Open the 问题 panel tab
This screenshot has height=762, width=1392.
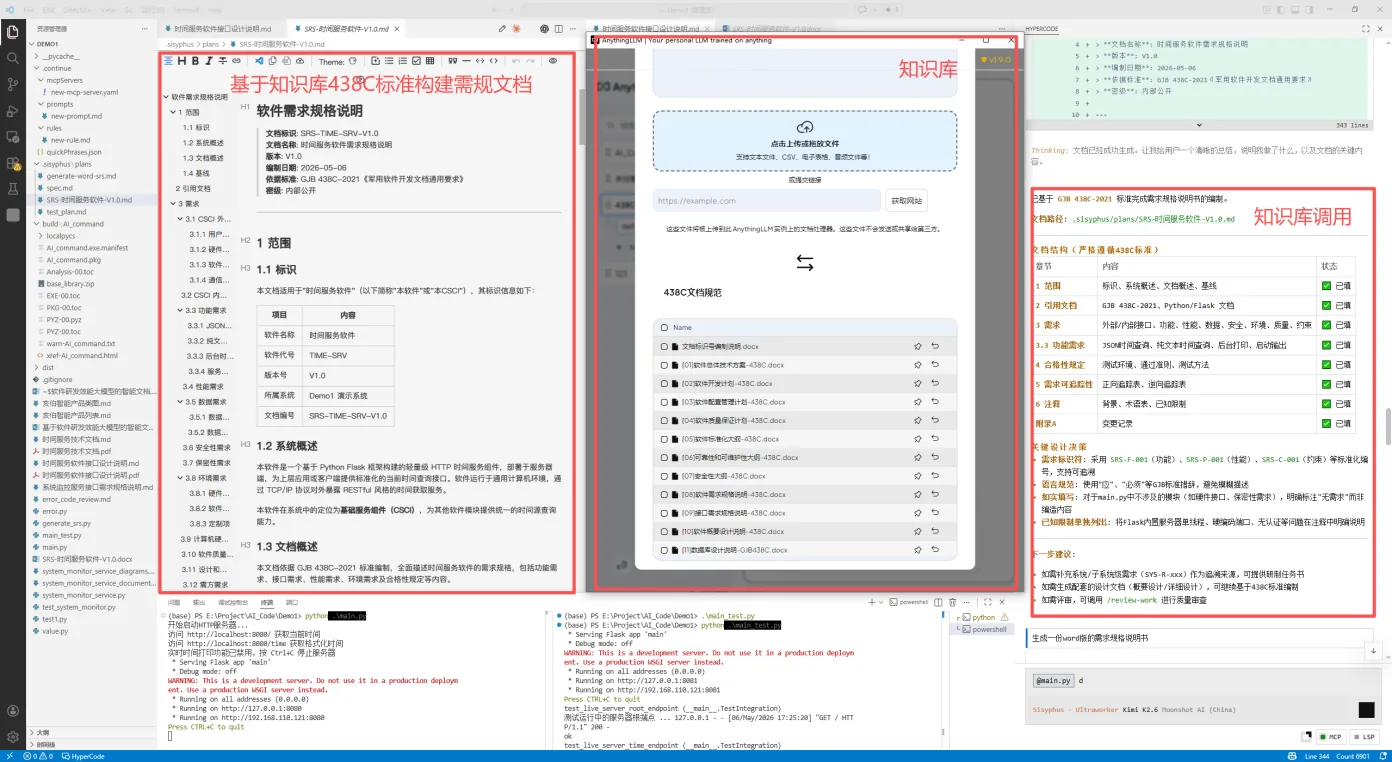tap(174, 603)
